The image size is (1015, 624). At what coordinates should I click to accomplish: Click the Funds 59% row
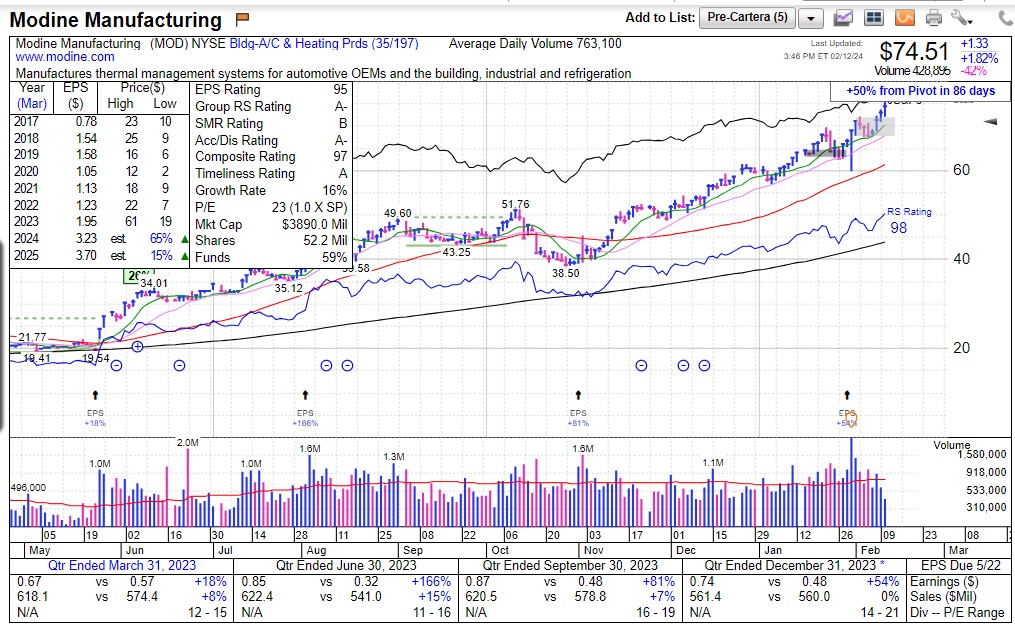click(271, 257)
